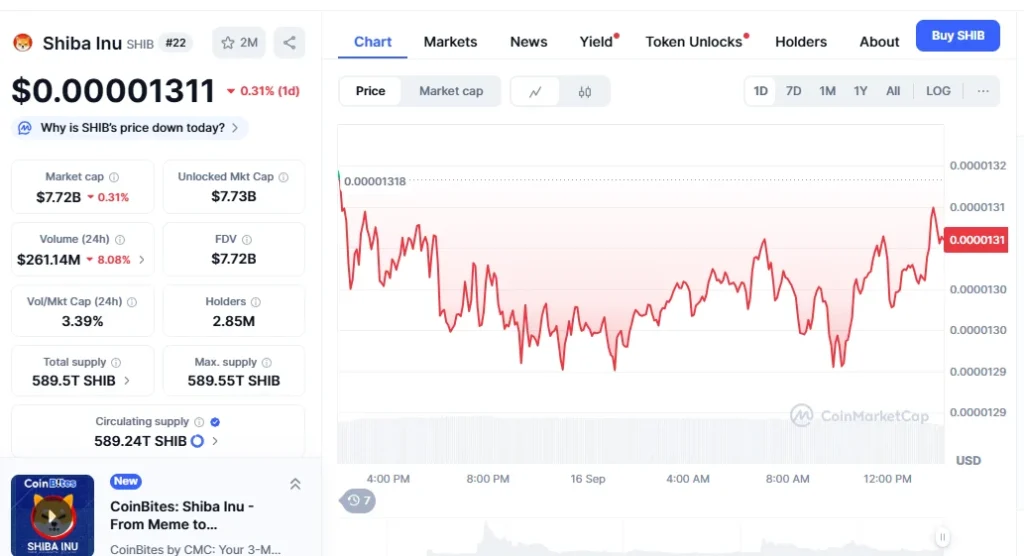Enable the LOG scale toggle
Image resolution: width=1024 pixels, height=556 pixels.
(x=938, y=91)
